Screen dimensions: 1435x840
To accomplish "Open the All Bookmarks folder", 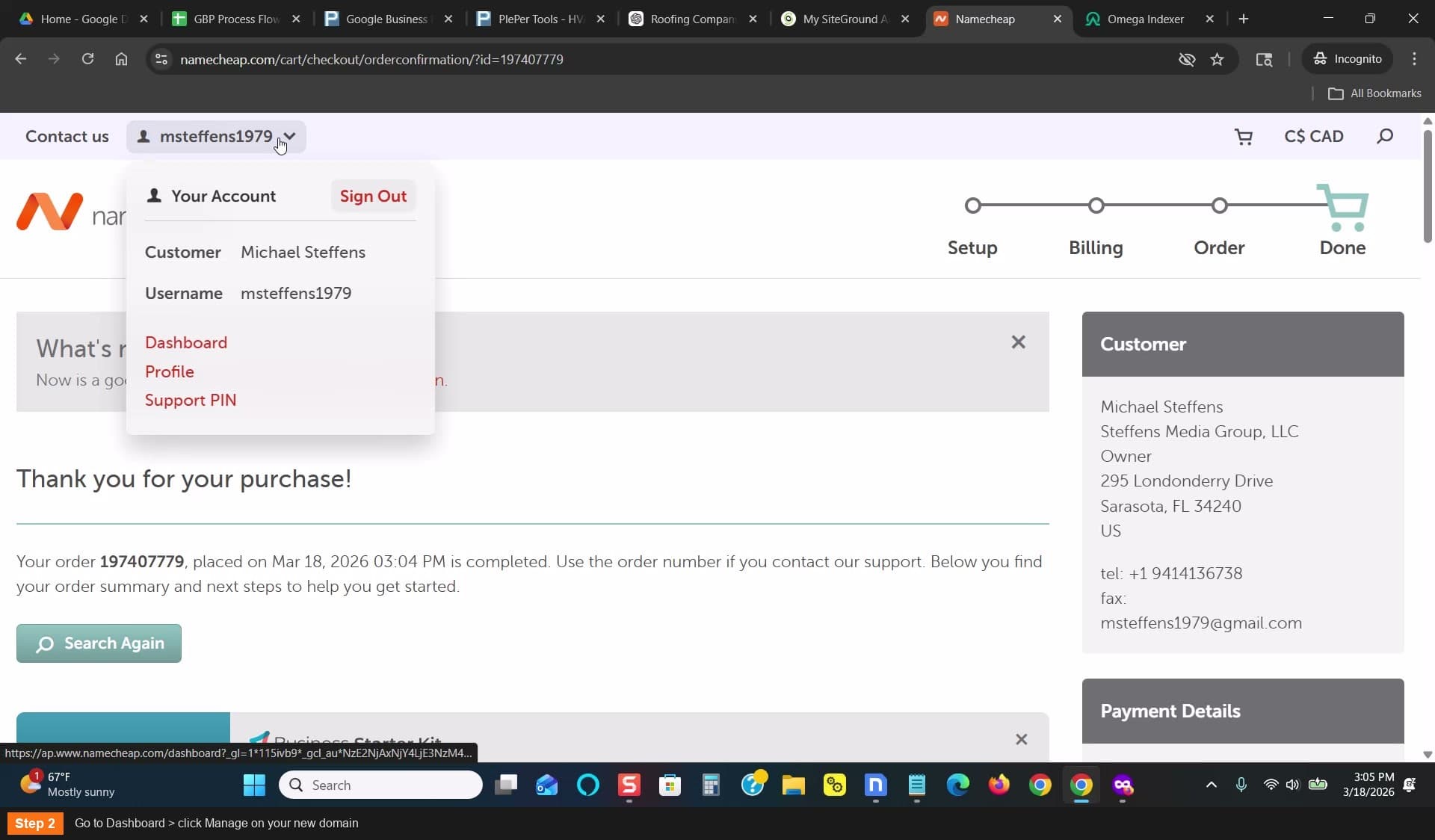I will pos(1374,93).
